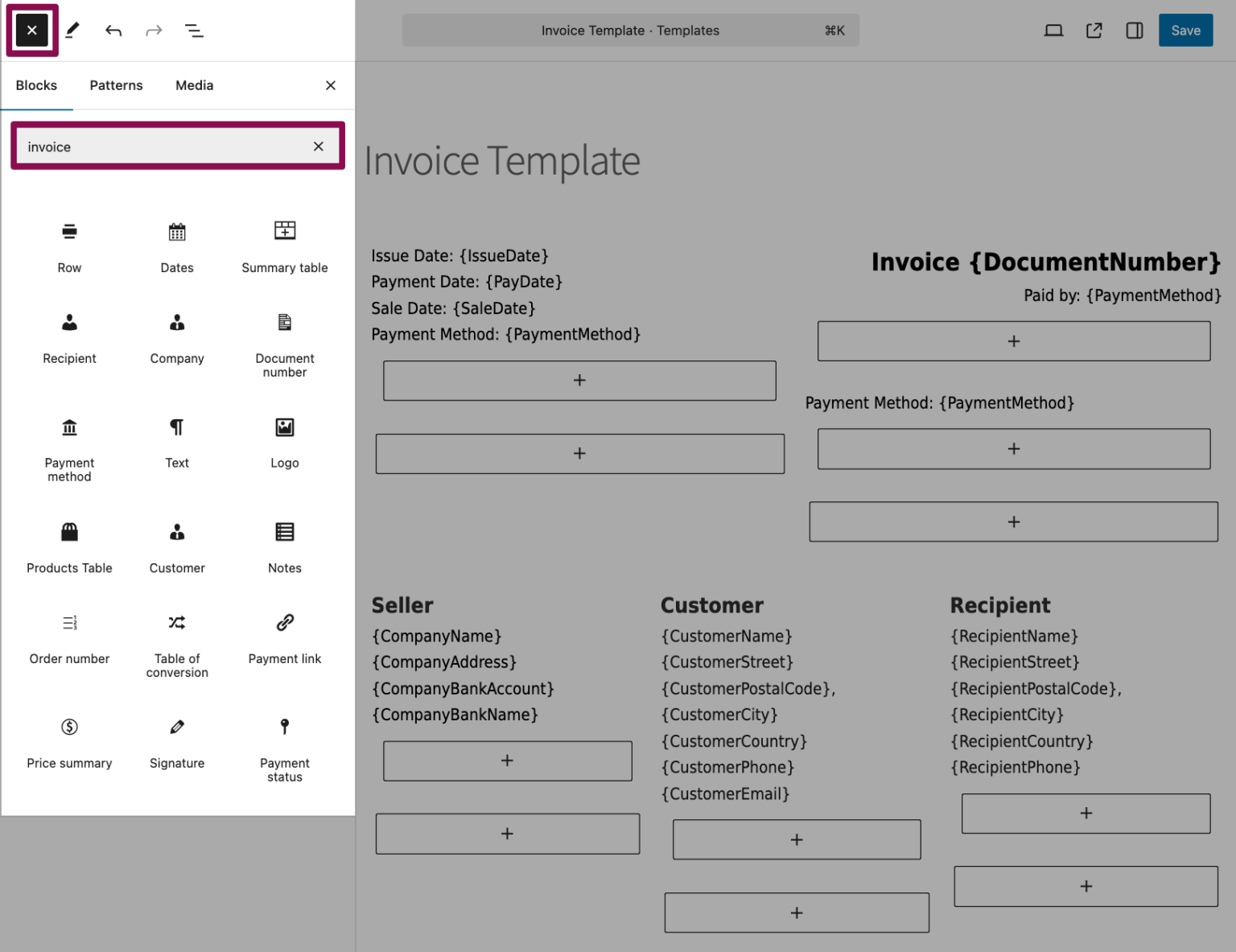The image size is (1236, 952).
Task: Switch to the Patterns tab
Action: [x=116, y=84]
